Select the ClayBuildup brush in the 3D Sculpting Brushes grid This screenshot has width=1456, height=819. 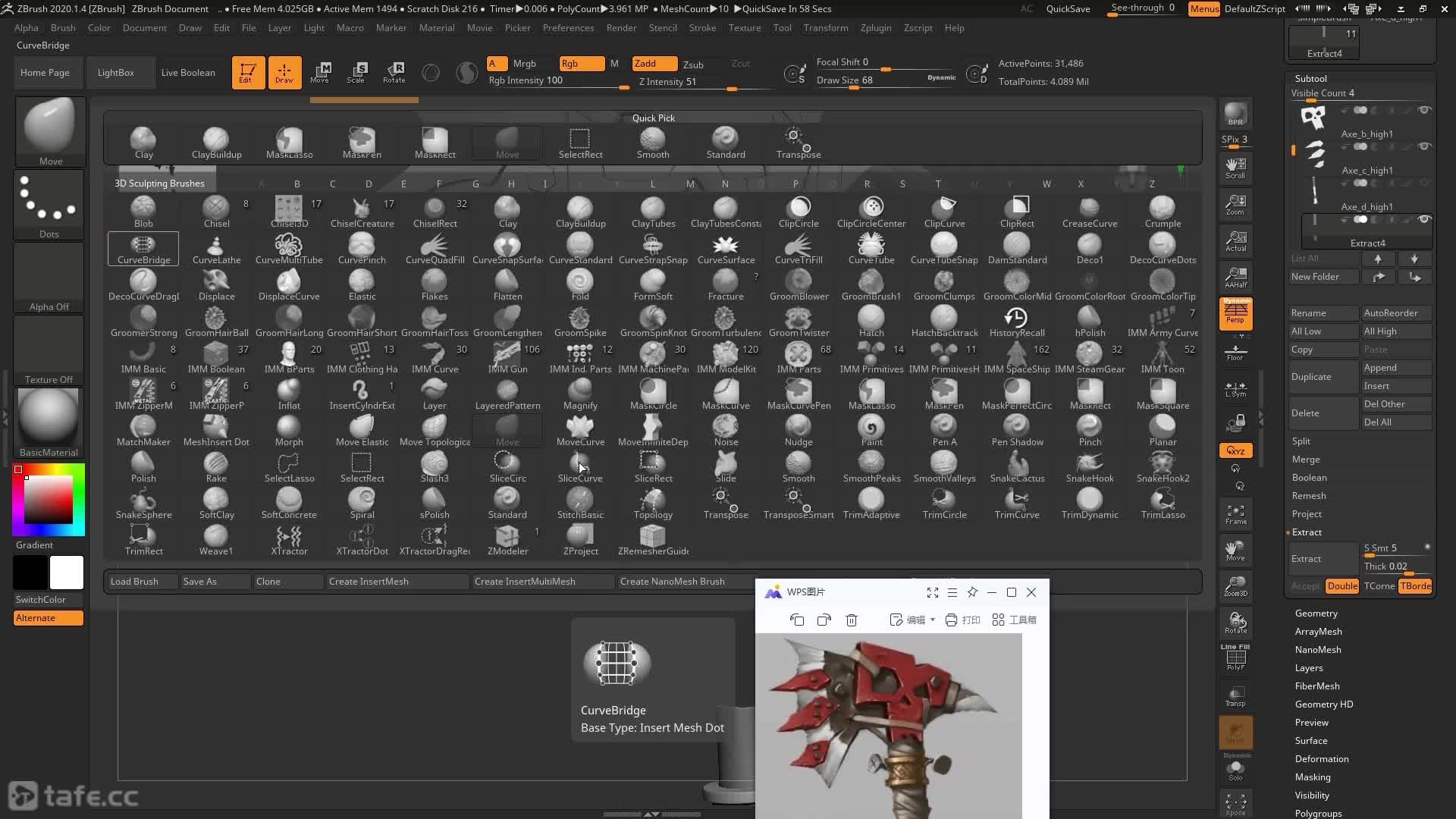pyautogui.click(x=580, y=212)
